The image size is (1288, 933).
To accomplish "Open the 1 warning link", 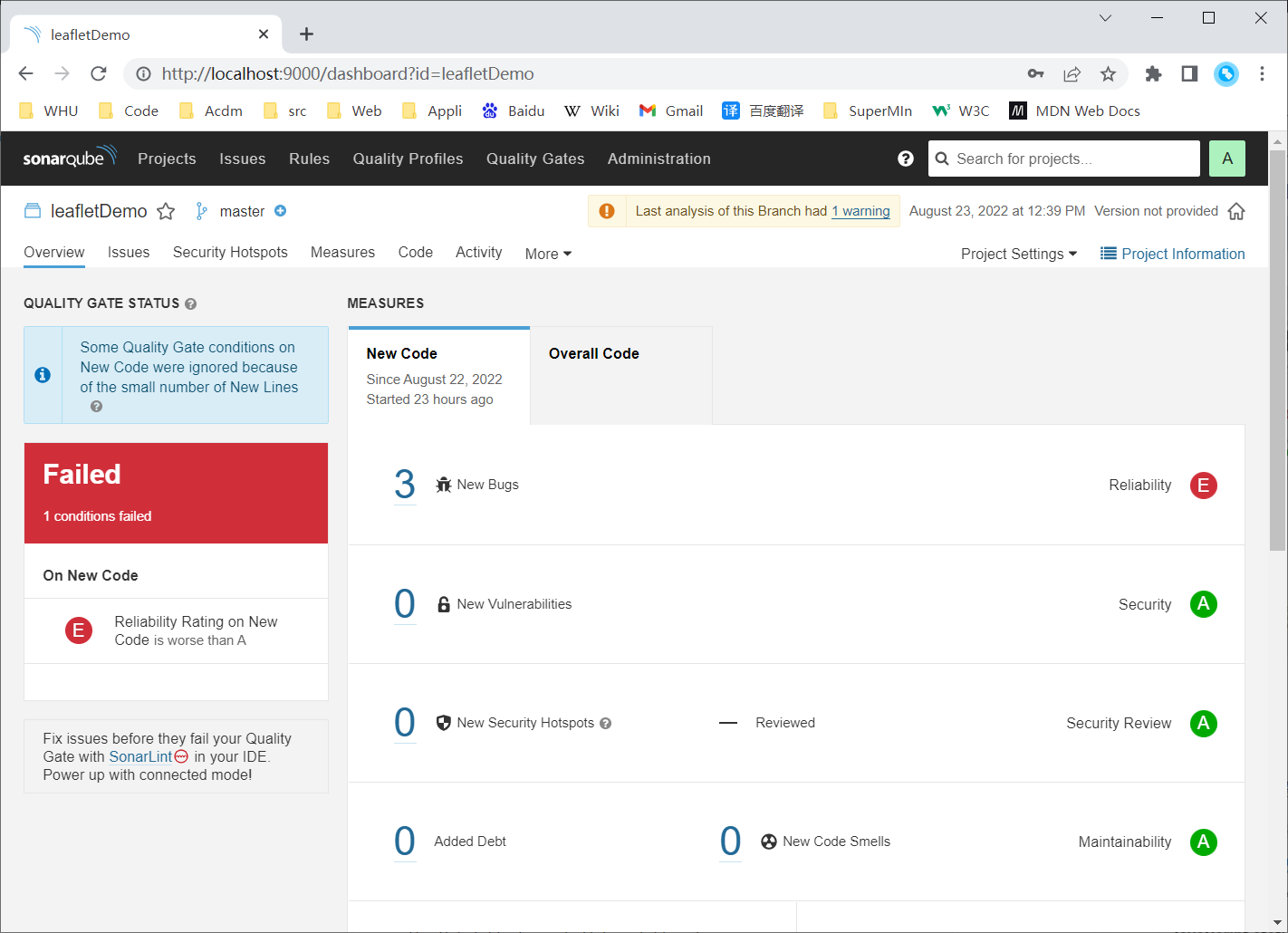I will (x=860, y=211).
